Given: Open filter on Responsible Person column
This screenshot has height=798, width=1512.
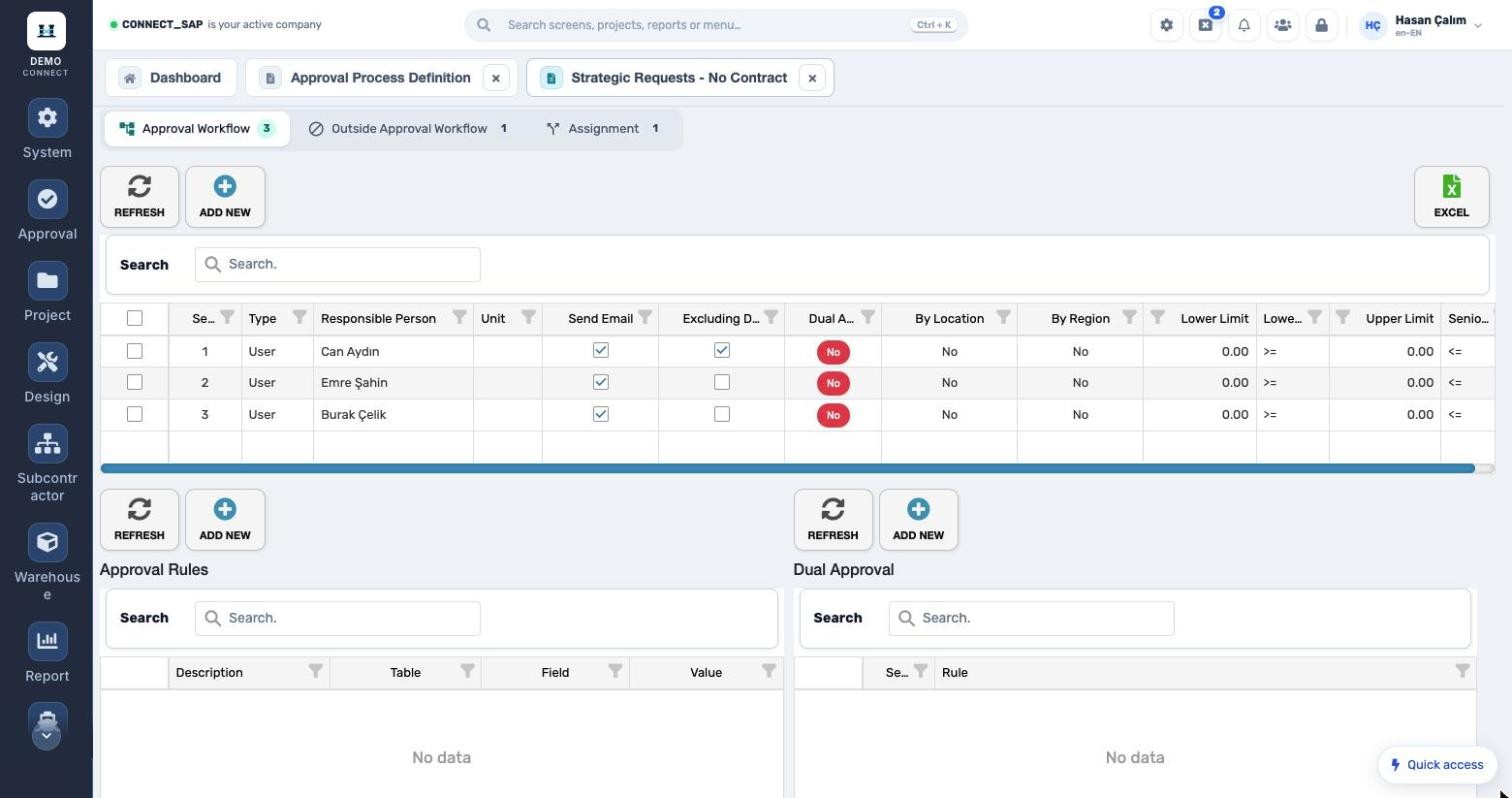Looking at the screenshot, I should [459, 317].
